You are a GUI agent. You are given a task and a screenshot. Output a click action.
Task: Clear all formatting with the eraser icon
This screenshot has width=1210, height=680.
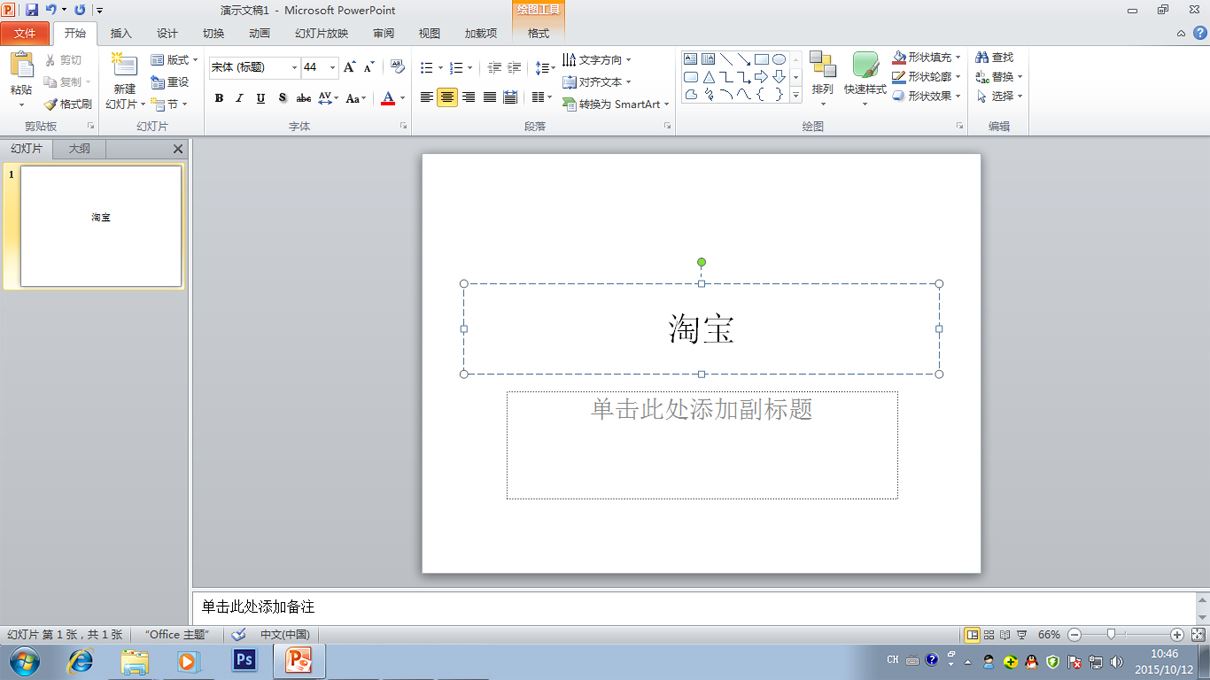coord(397,67)
